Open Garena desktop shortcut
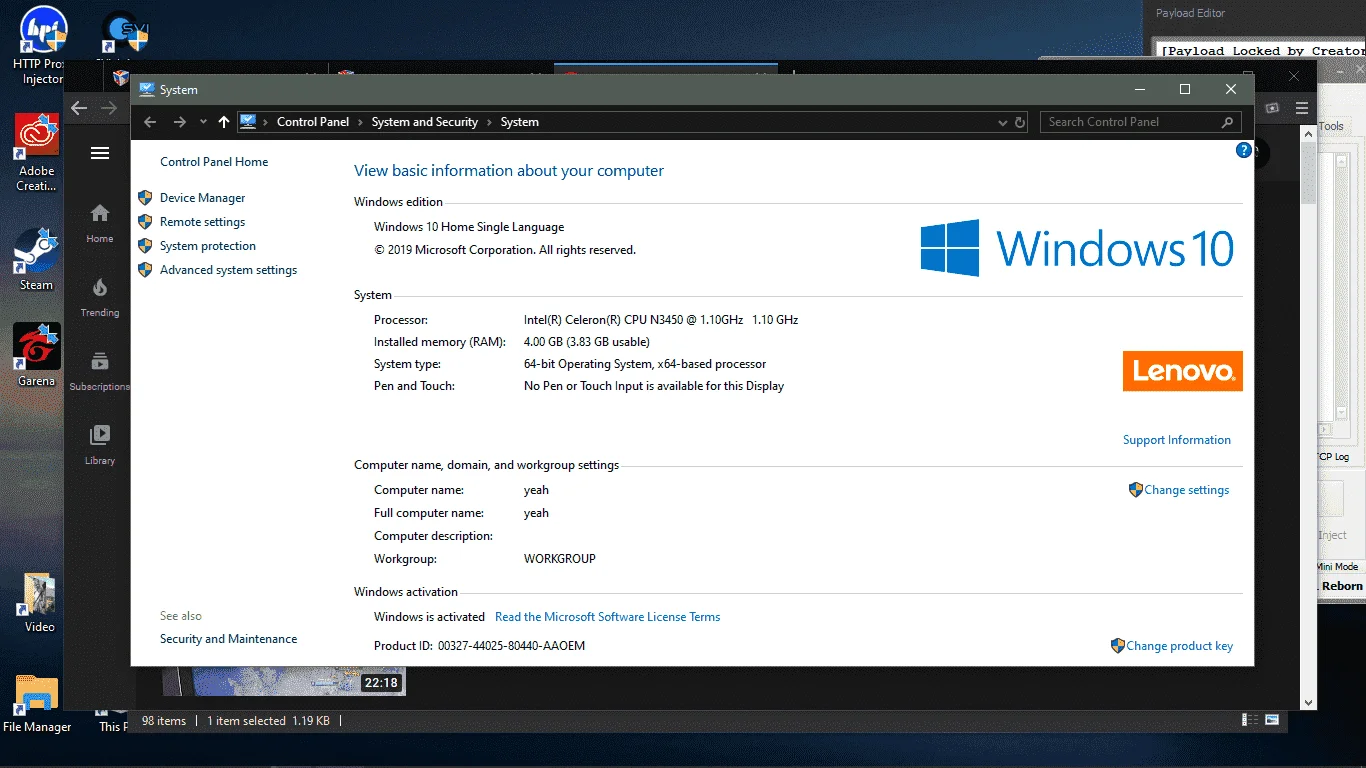This screenshot has height=768, width=1366. [37, 355]
